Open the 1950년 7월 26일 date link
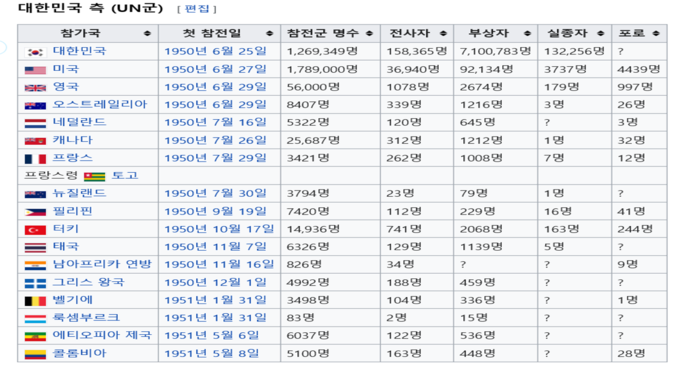This screenshot has width=680, height=367. tap(215, 140)
